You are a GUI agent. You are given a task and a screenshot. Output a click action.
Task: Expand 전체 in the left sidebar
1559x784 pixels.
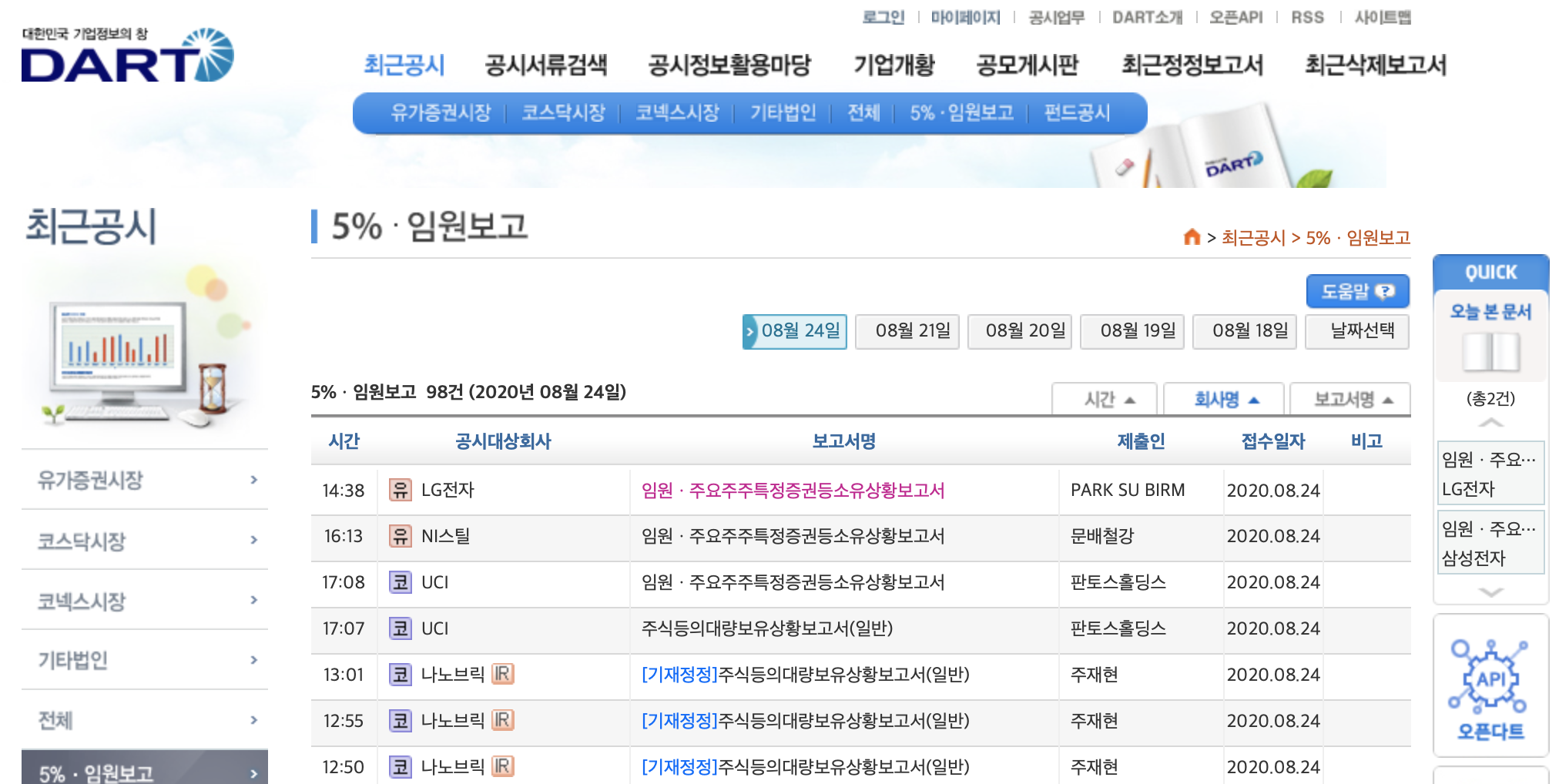pyautogui.click(x=145, y=720)
